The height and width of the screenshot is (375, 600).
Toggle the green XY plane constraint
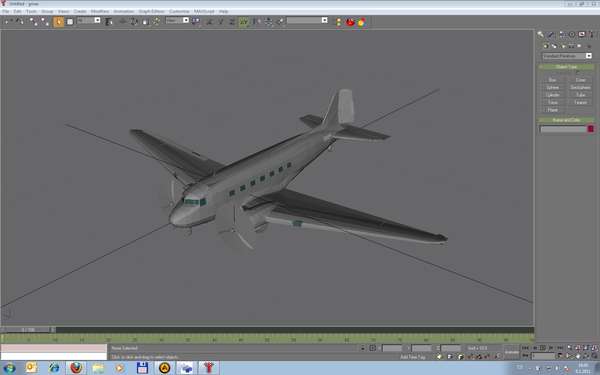[x=244, y=21]
